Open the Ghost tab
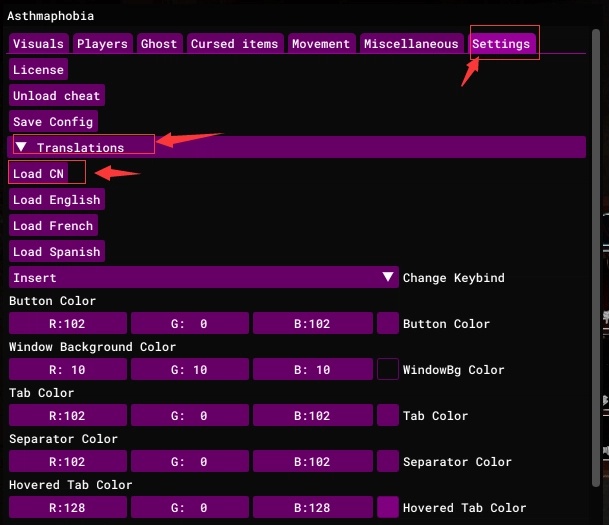This screenshot has width=610, height=526. [x=159, y=44]
